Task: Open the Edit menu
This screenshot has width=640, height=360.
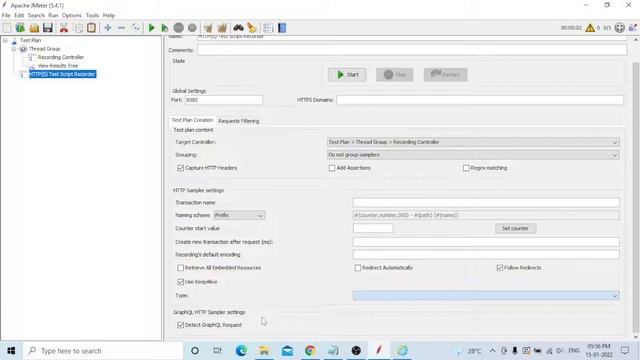Action: (19, 15)
